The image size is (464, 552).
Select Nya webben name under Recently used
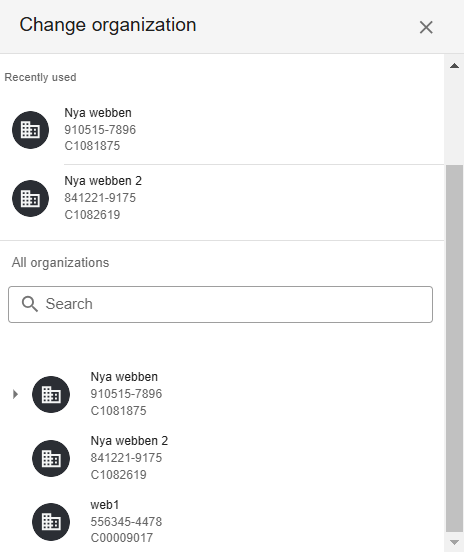tap(98, 113)
